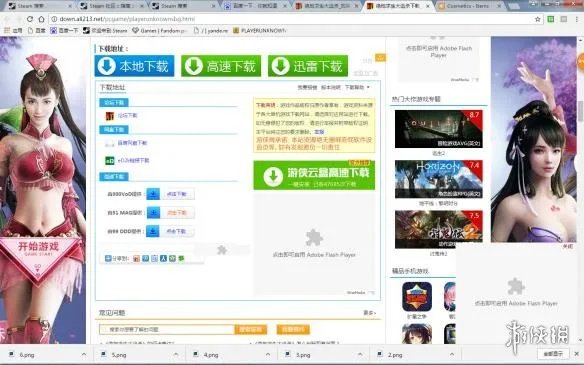The height and width of the screenshot is (365, 584).
Task: Open the third game thumbnail rated 7.5
Action: pyautogui.click(x=438, y=229)
